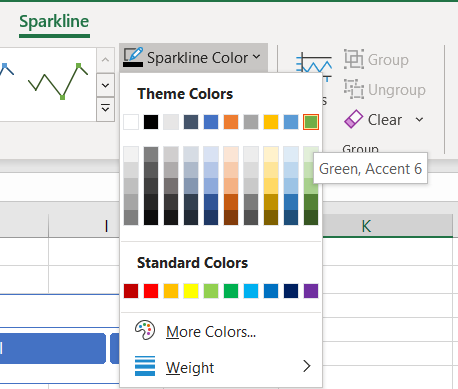The image size is (458, 389).
Task: Open the Sparkline ribbon tab
Action: coord(54,22)
